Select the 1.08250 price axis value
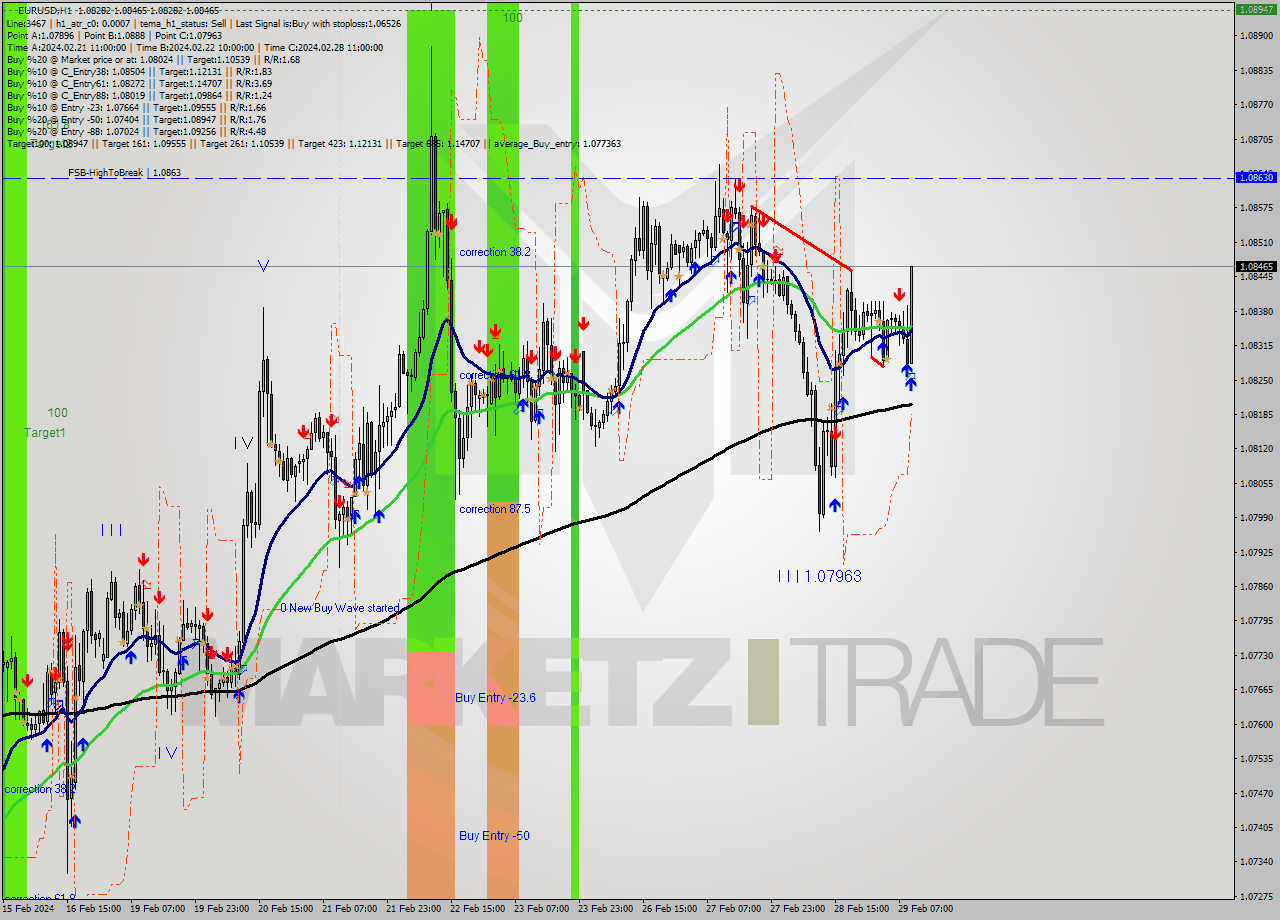 pos(1256,380)
